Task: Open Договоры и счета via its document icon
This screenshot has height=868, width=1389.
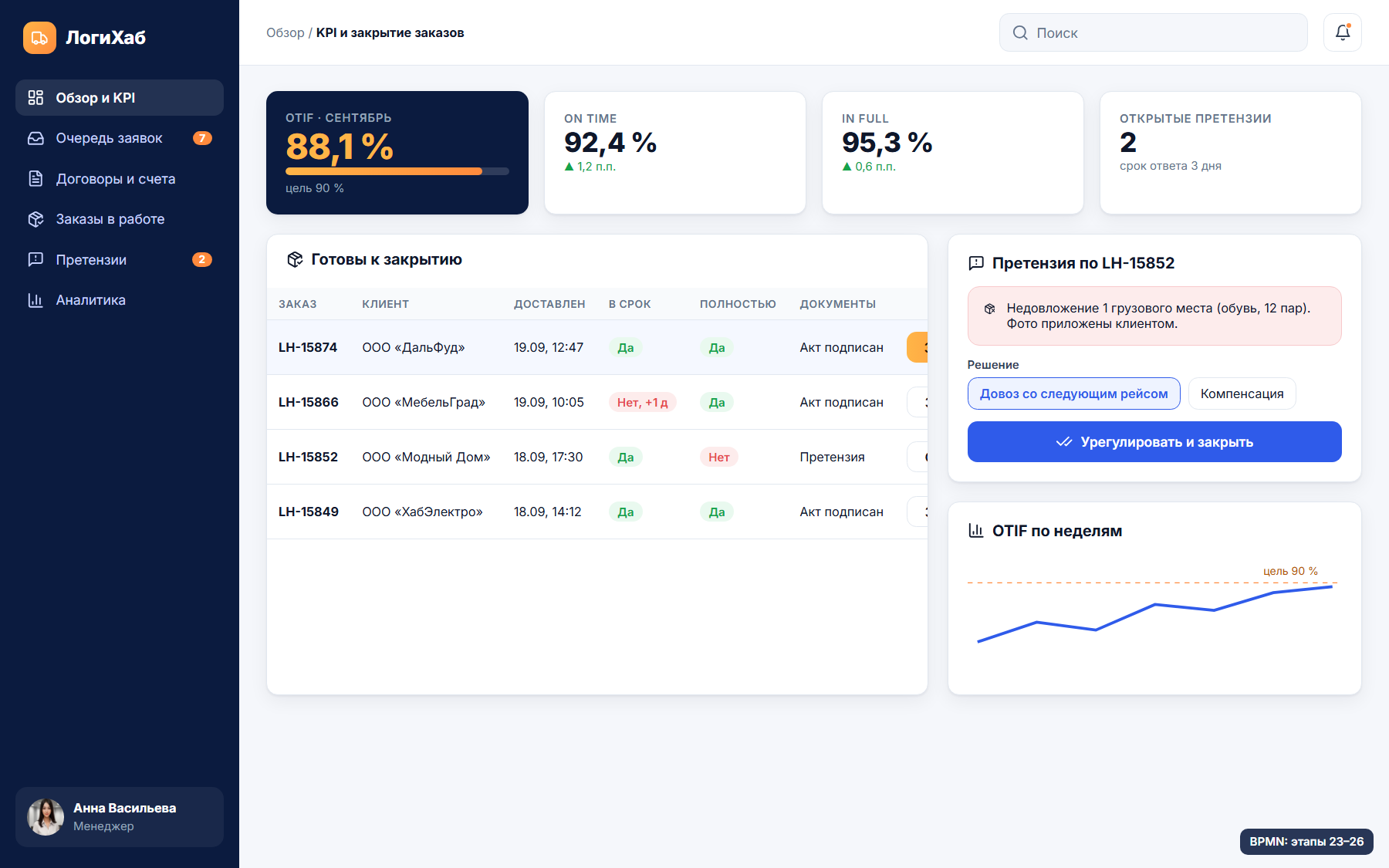Action: [x=35, y=179]
